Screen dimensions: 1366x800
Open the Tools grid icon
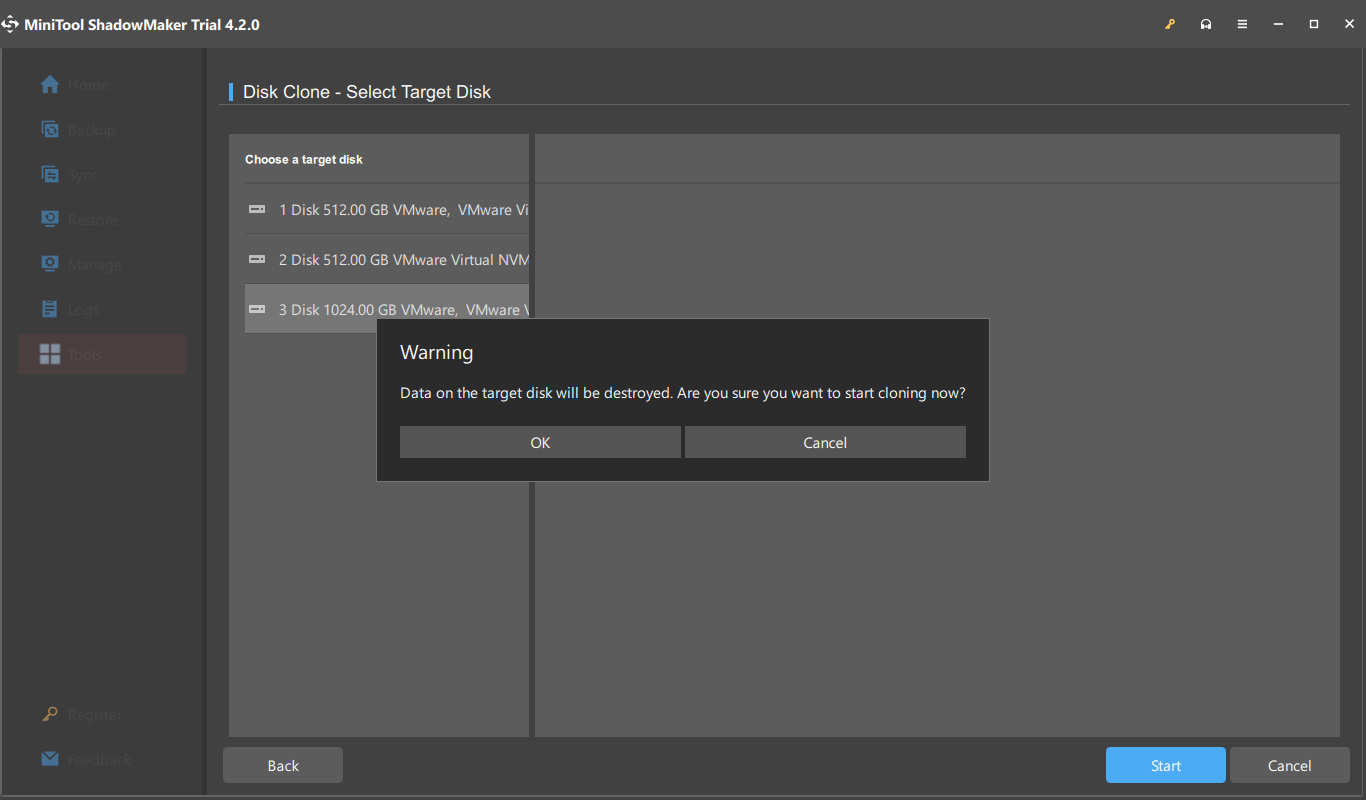(x=50, y=354)
